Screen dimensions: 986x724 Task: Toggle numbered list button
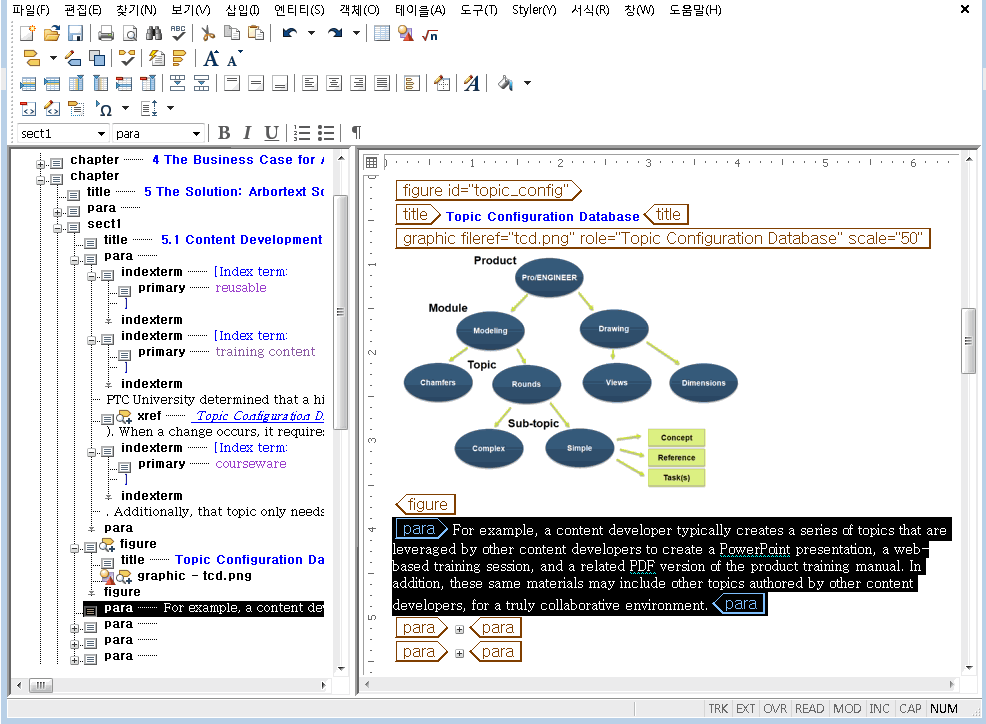(302, 133)
